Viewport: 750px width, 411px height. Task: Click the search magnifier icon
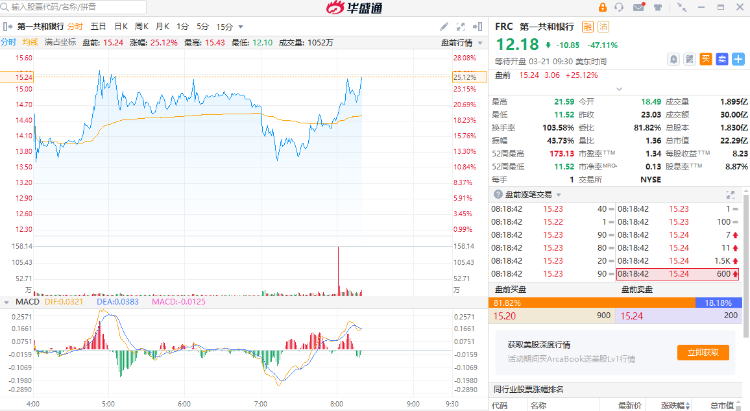[5, 7]
